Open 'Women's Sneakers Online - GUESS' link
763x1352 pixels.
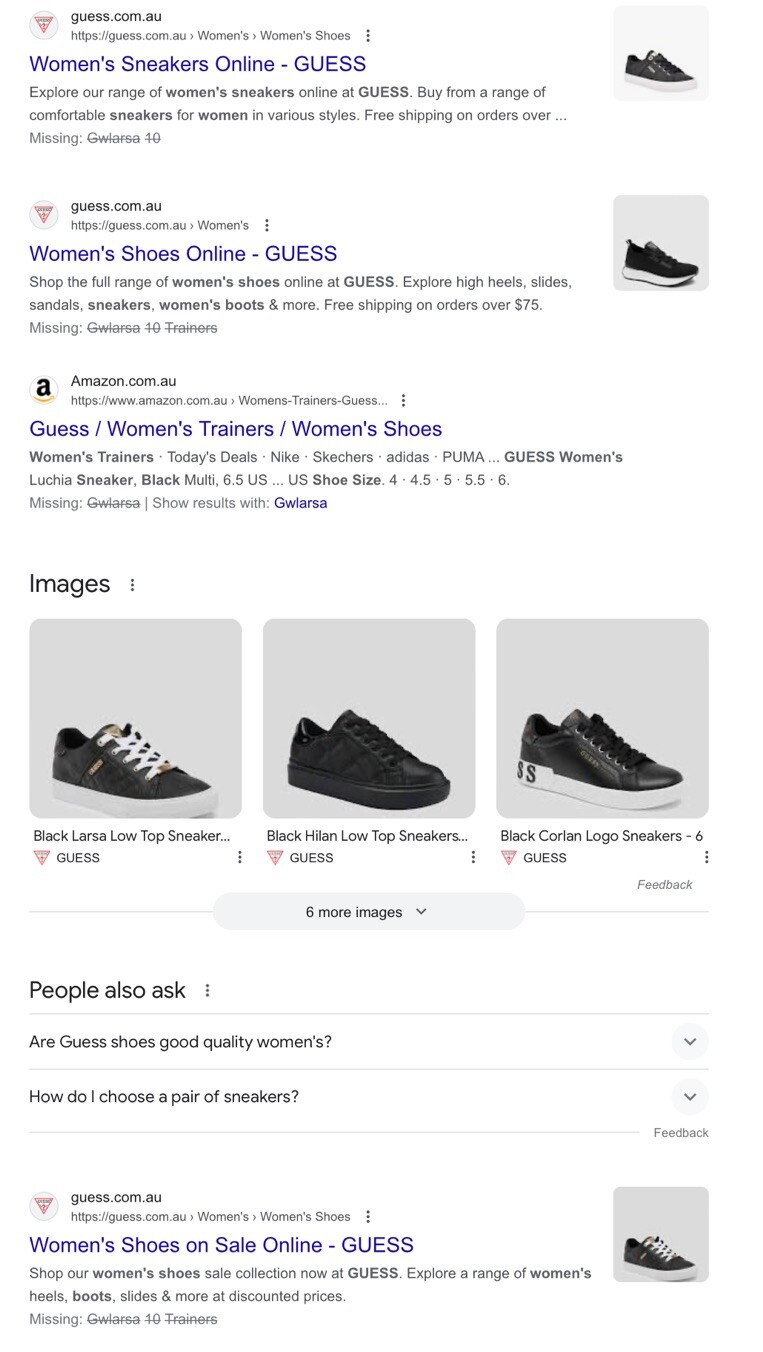point(197,64)
